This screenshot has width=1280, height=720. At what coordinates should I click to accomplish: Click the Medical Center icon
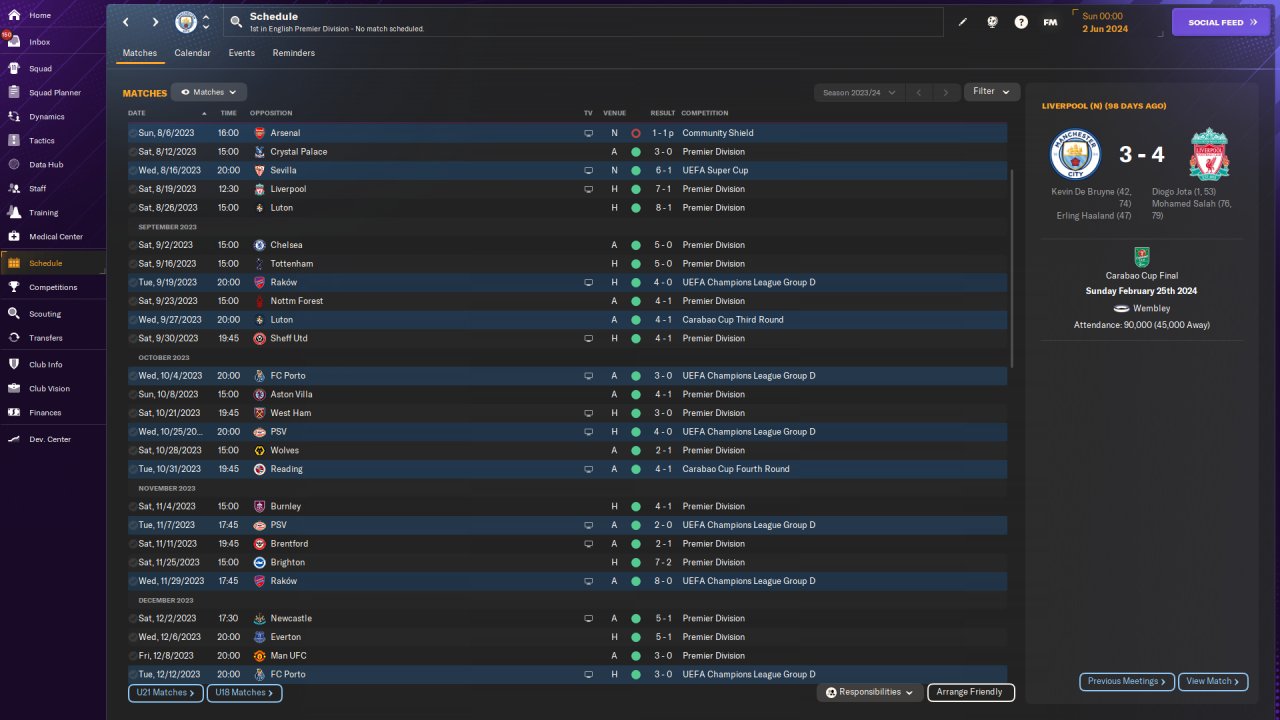coord(14,237)
